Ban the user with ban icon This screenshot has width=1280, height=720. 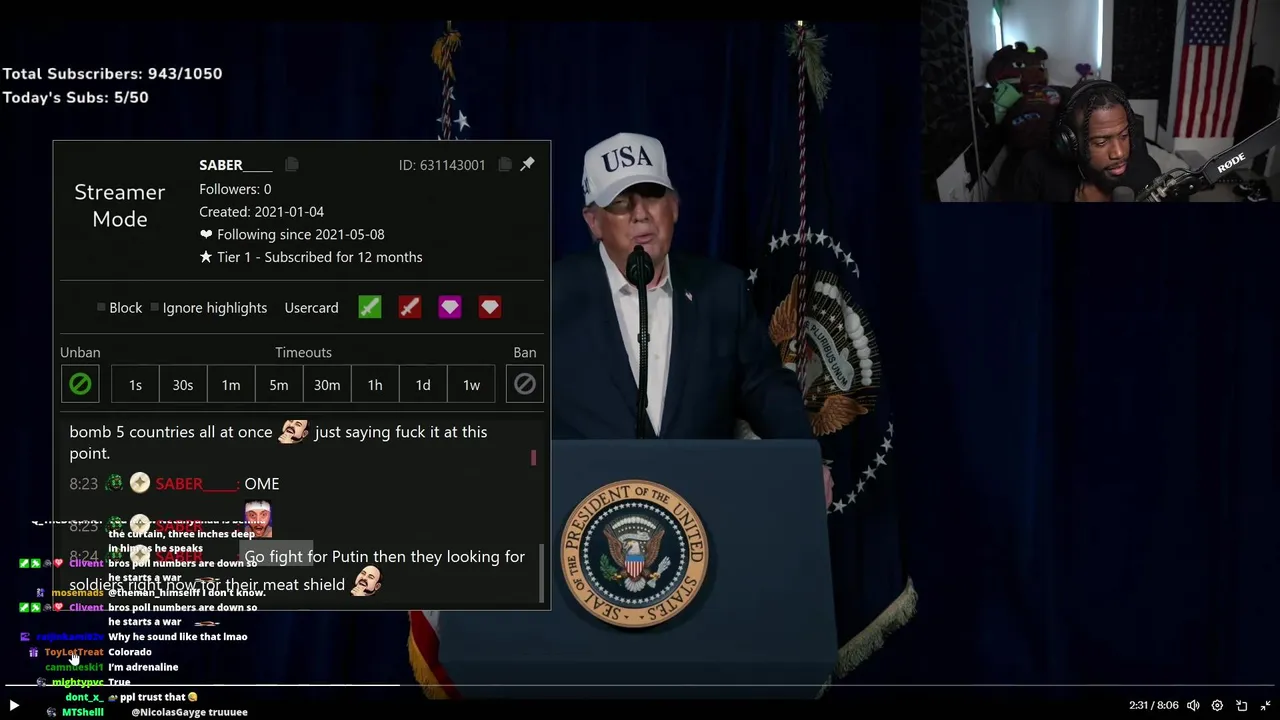pyautogui.click(x=525, y=384)
